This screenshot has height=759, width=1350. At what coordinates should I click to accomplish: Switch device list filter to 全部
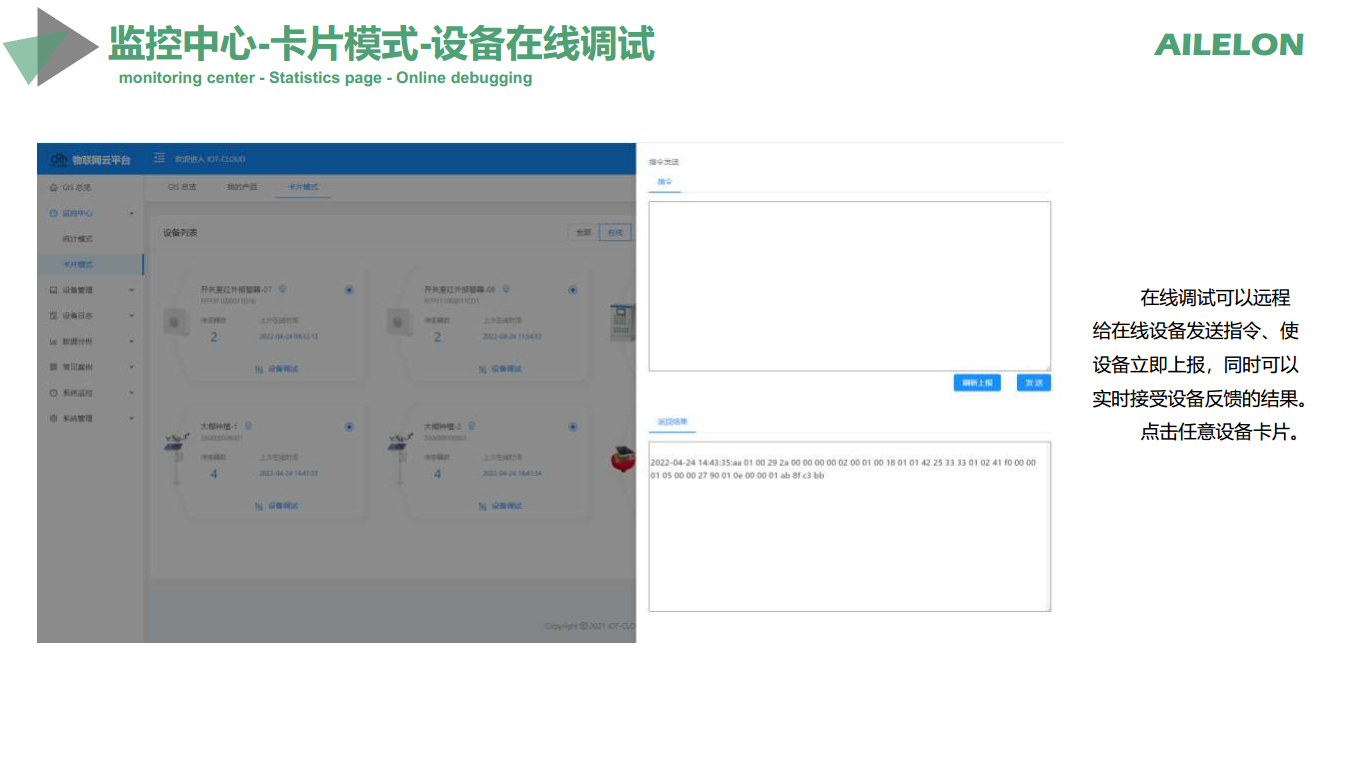(x=582, y=232)
